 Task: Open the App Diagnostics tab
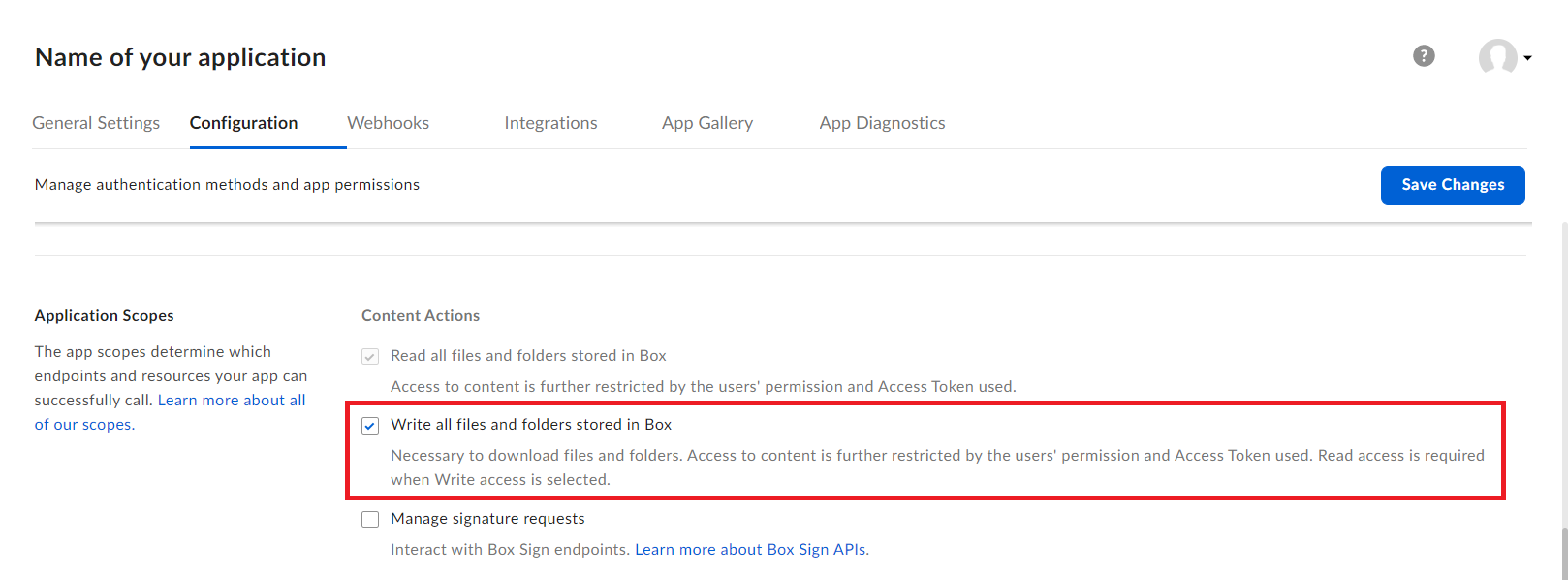click(x=882, y=123)
